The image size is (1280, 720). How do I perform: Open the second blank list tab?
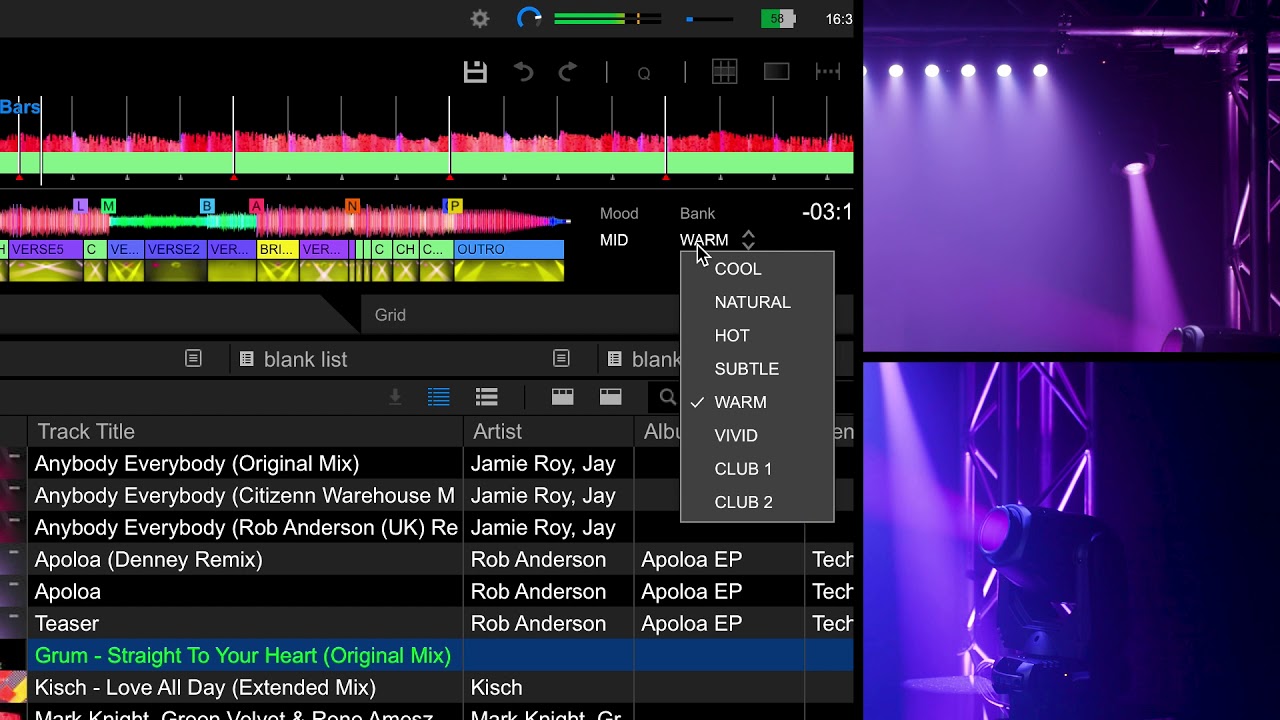pyautogui.click(x=656, y=359)
